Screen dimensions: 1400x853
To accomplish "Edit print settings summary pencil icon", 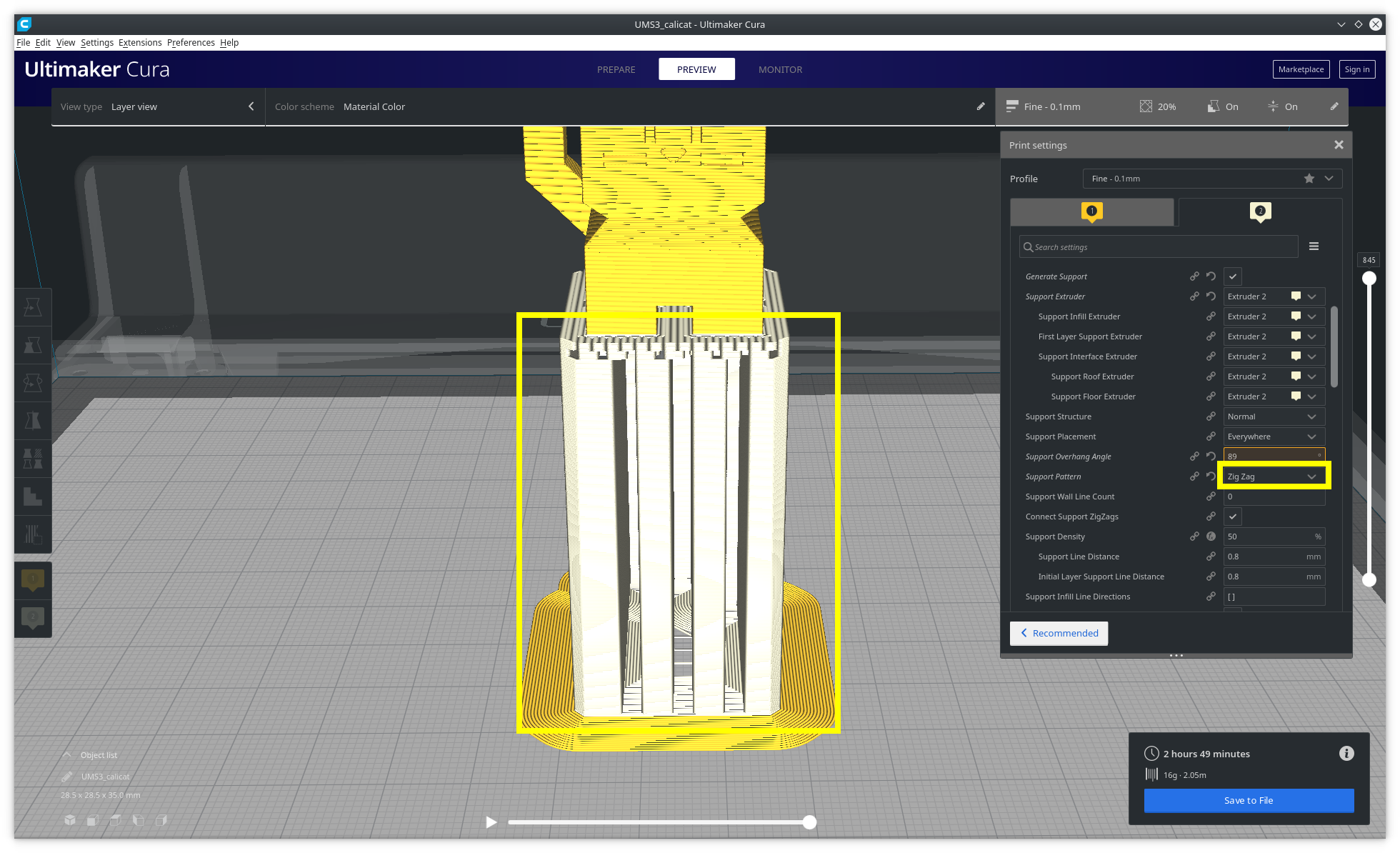I will 1334,106.
